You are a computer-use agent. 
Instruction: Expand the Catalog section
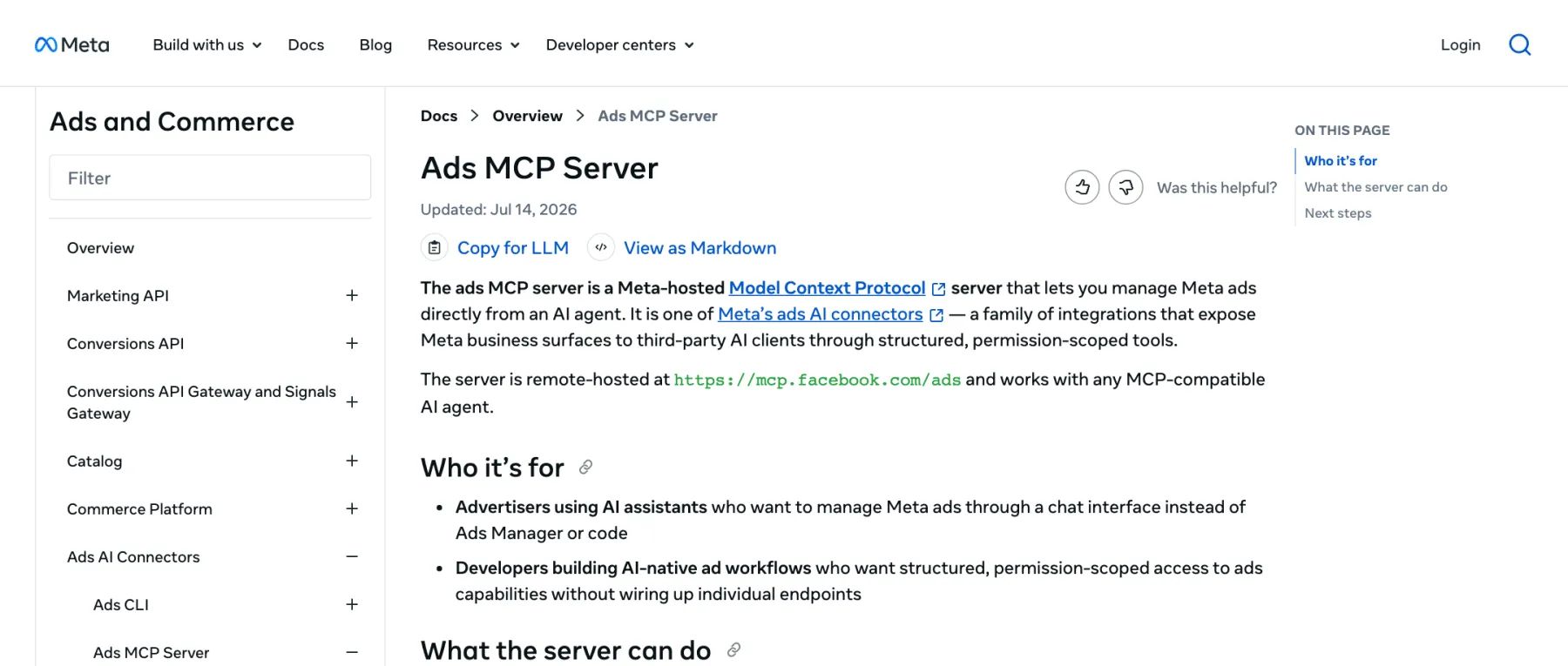tap(352, 461)
